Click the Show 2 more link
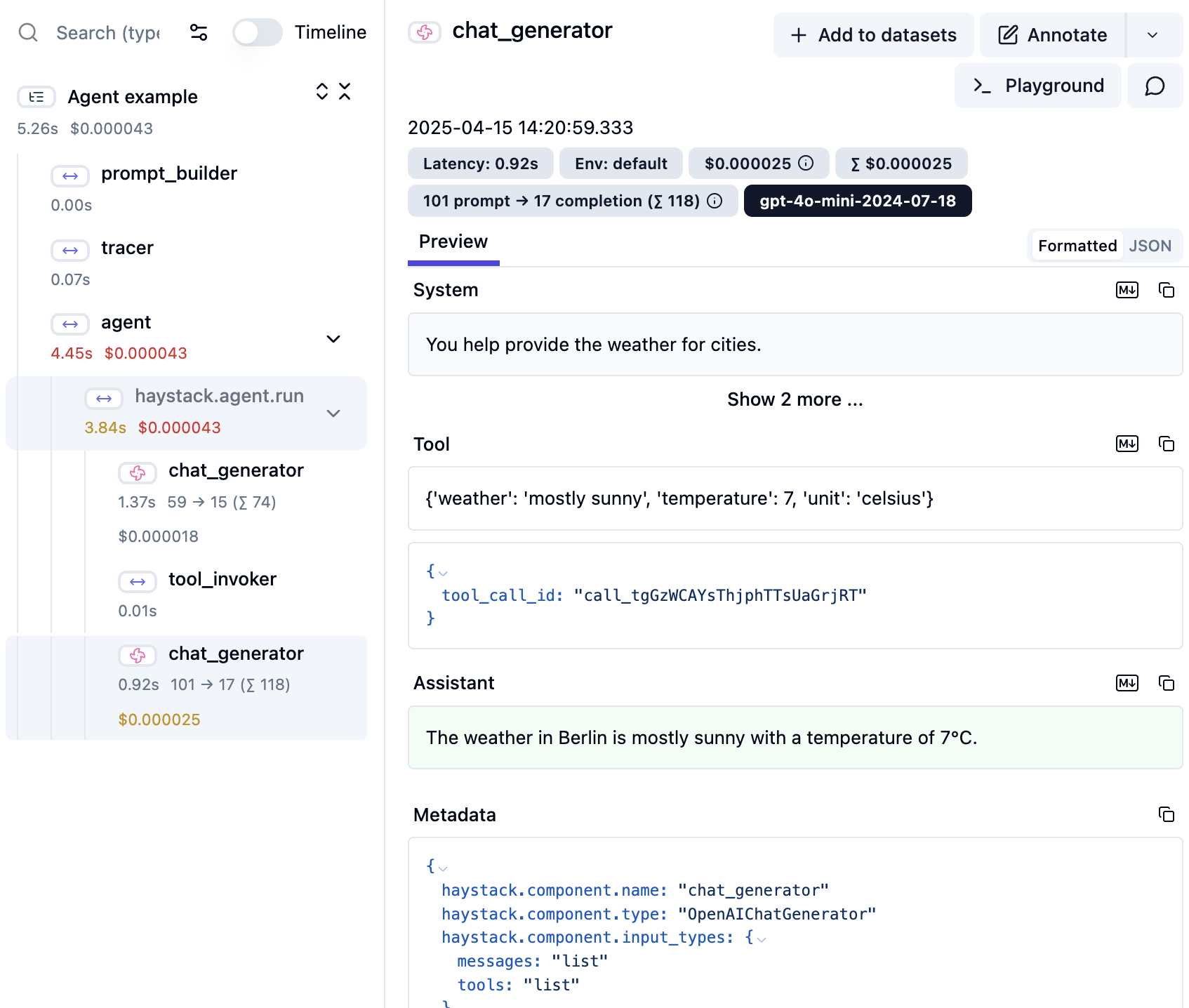Image resolution: width=1189 pixels, height=1008 pixels. (794, 399)
